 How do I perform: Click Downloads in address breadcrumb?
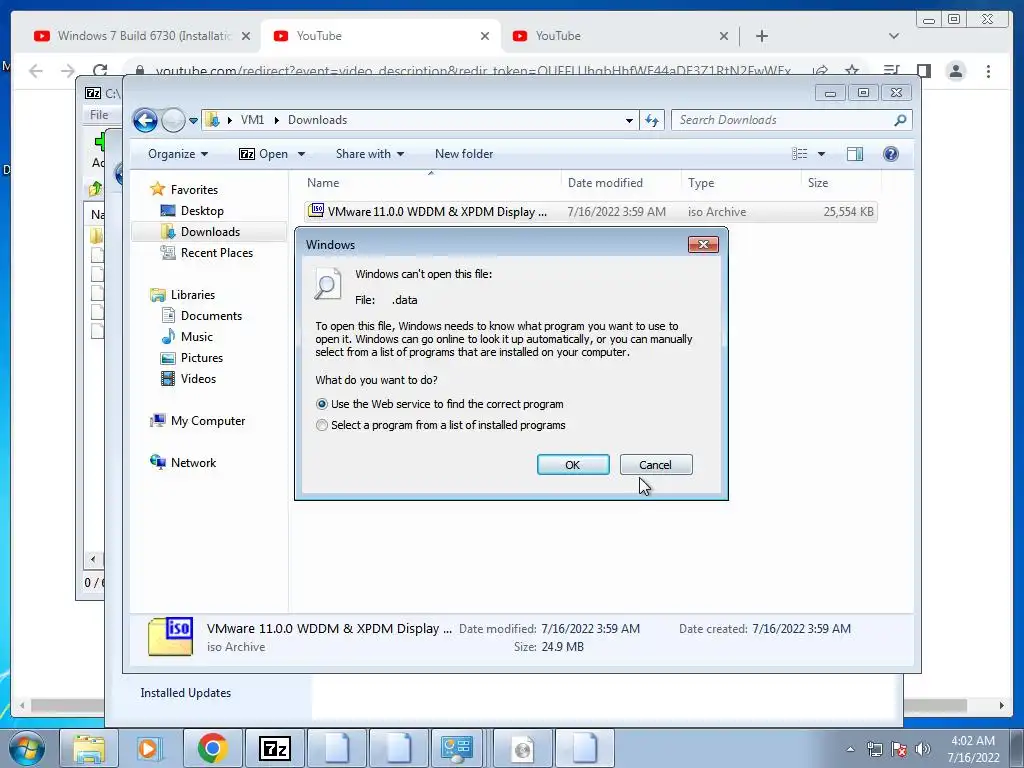click(317, 120)
